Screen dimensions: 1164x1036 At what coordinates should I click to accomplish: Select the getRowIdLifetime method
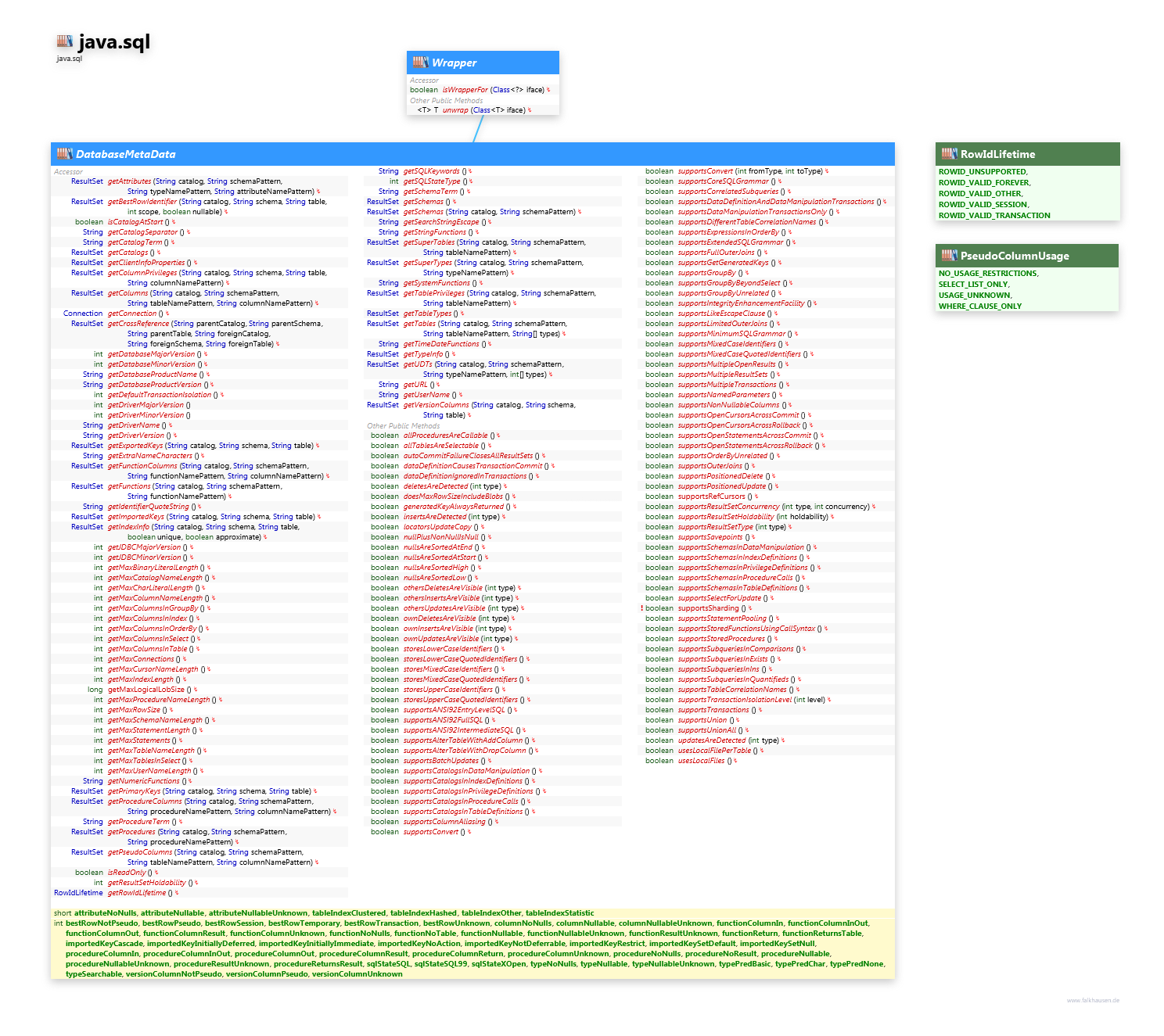(x=136, y=893)
